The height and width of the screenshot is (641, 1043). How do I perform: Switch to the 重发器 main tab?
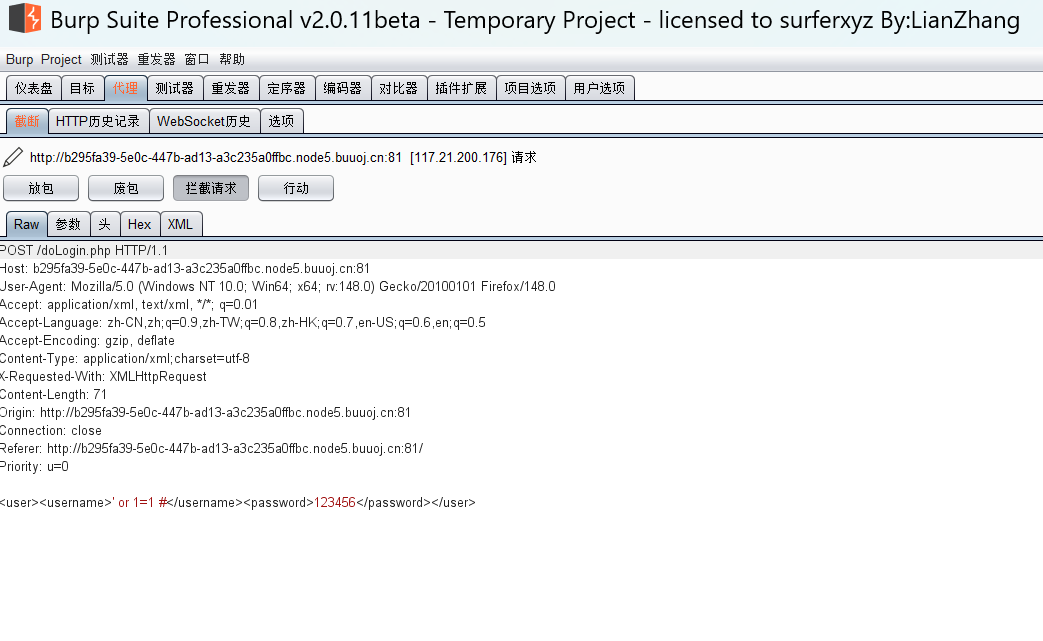pyautogui.click(x=231, y=88)
